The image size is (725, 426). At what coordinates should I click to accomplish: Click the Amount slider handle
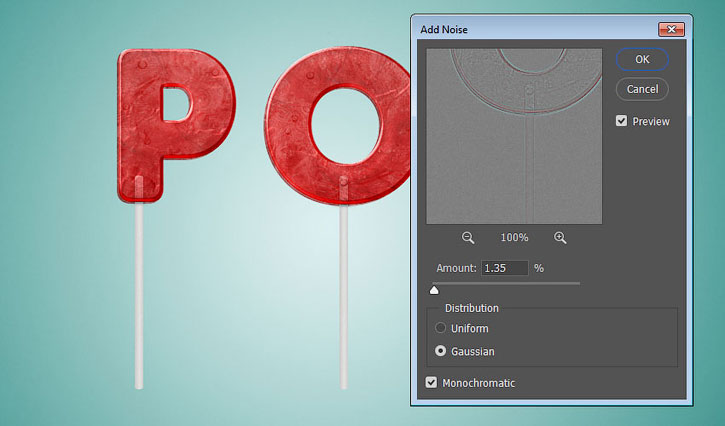click(434, 290)
